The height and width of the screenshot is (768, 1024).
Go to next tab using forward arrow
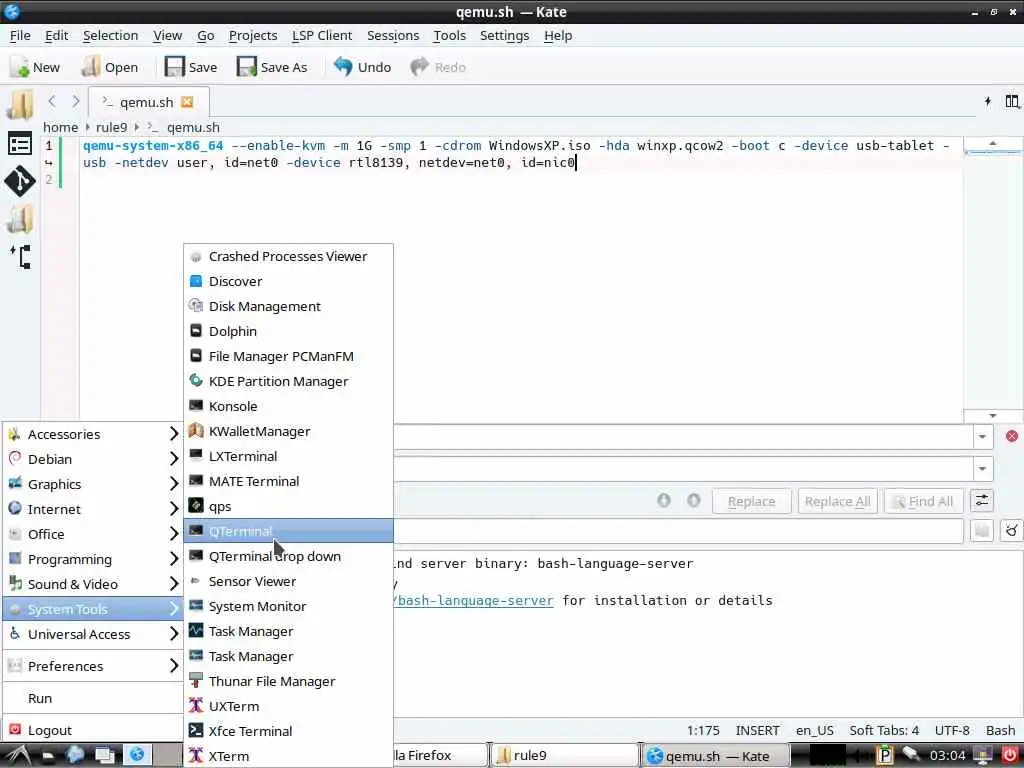pos(76,101)
